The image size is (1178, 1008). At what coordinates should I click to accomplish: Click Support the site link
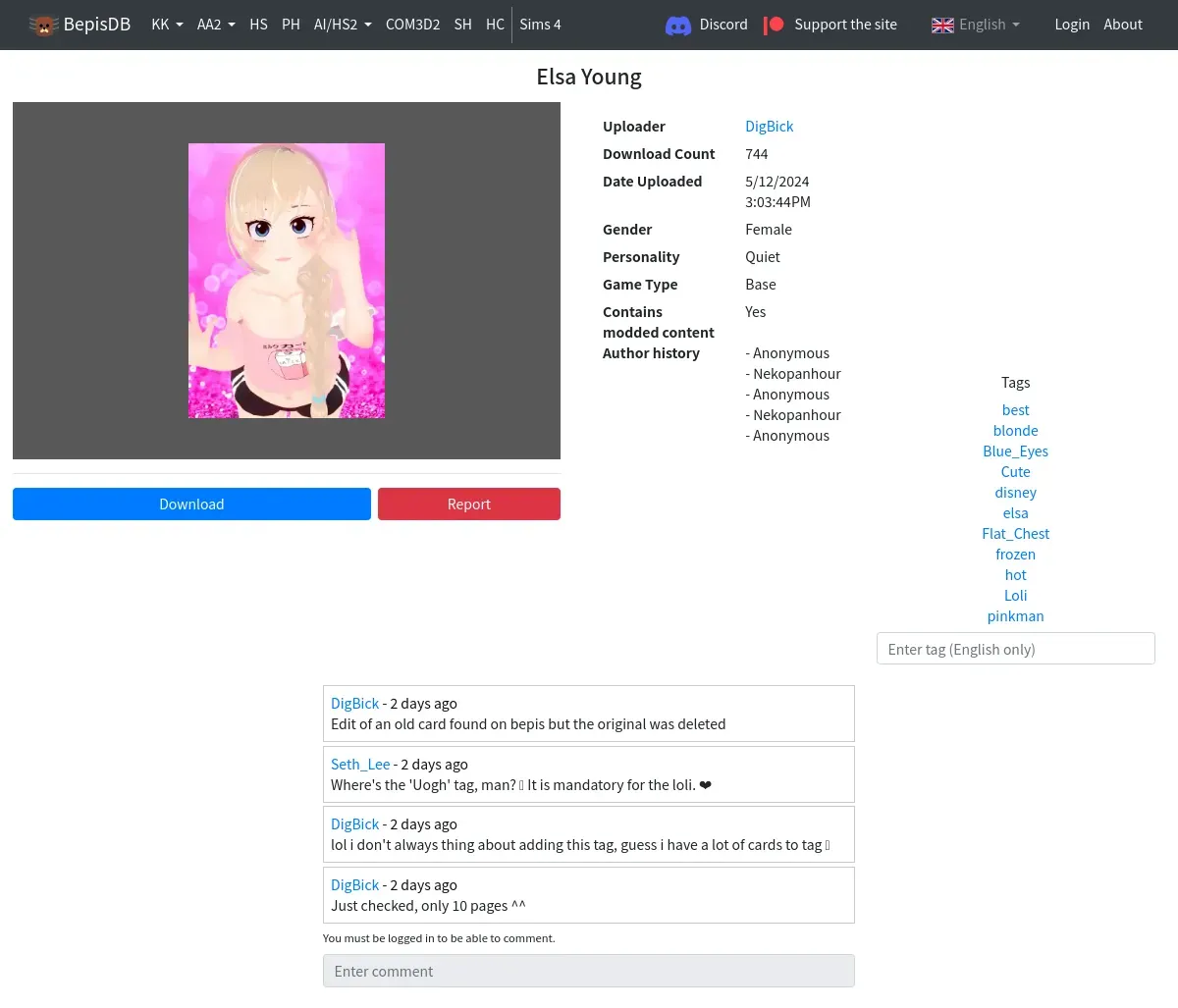[x=845, y=25]
